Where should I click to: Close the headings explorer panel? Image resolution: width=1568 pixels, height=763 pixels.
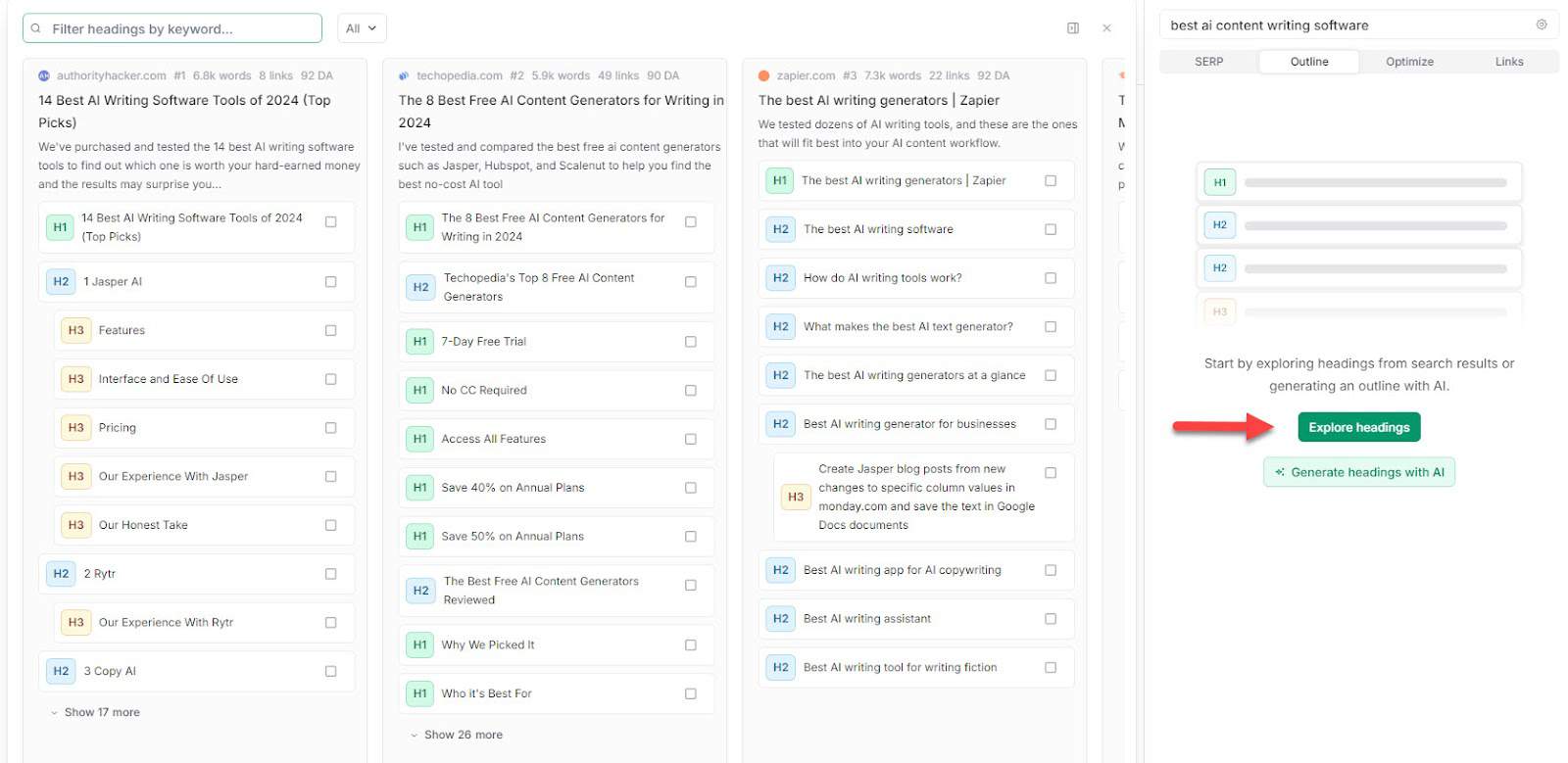1106,28
